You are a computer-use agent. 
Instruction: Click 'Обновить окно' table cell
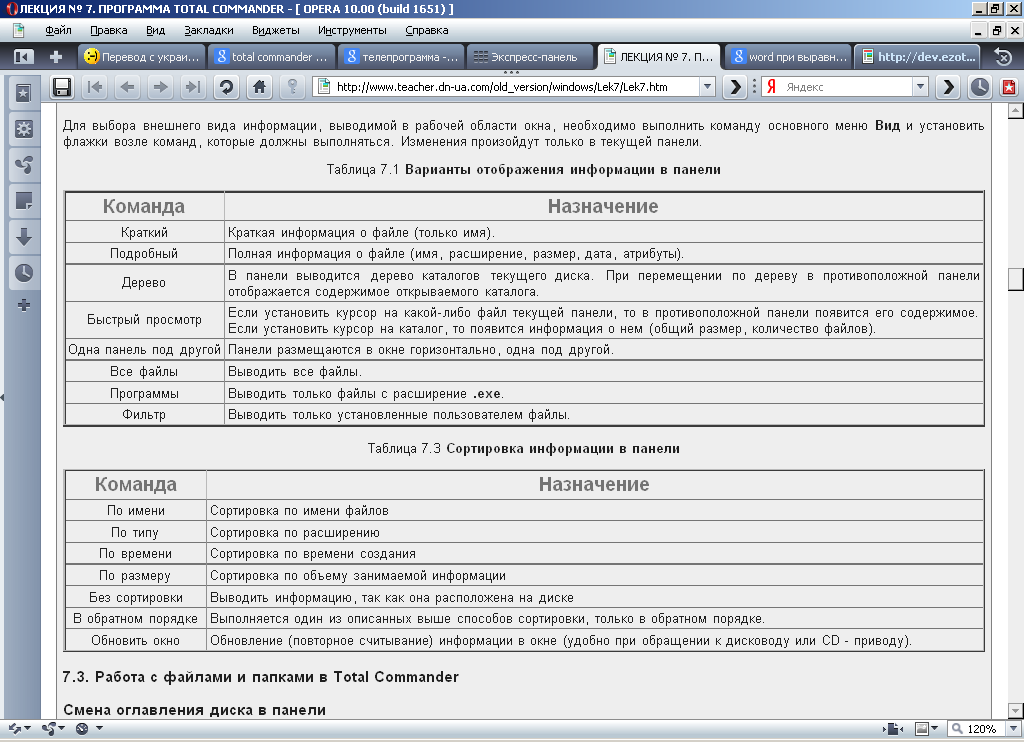pyautogui.click(x=135, y=641)
